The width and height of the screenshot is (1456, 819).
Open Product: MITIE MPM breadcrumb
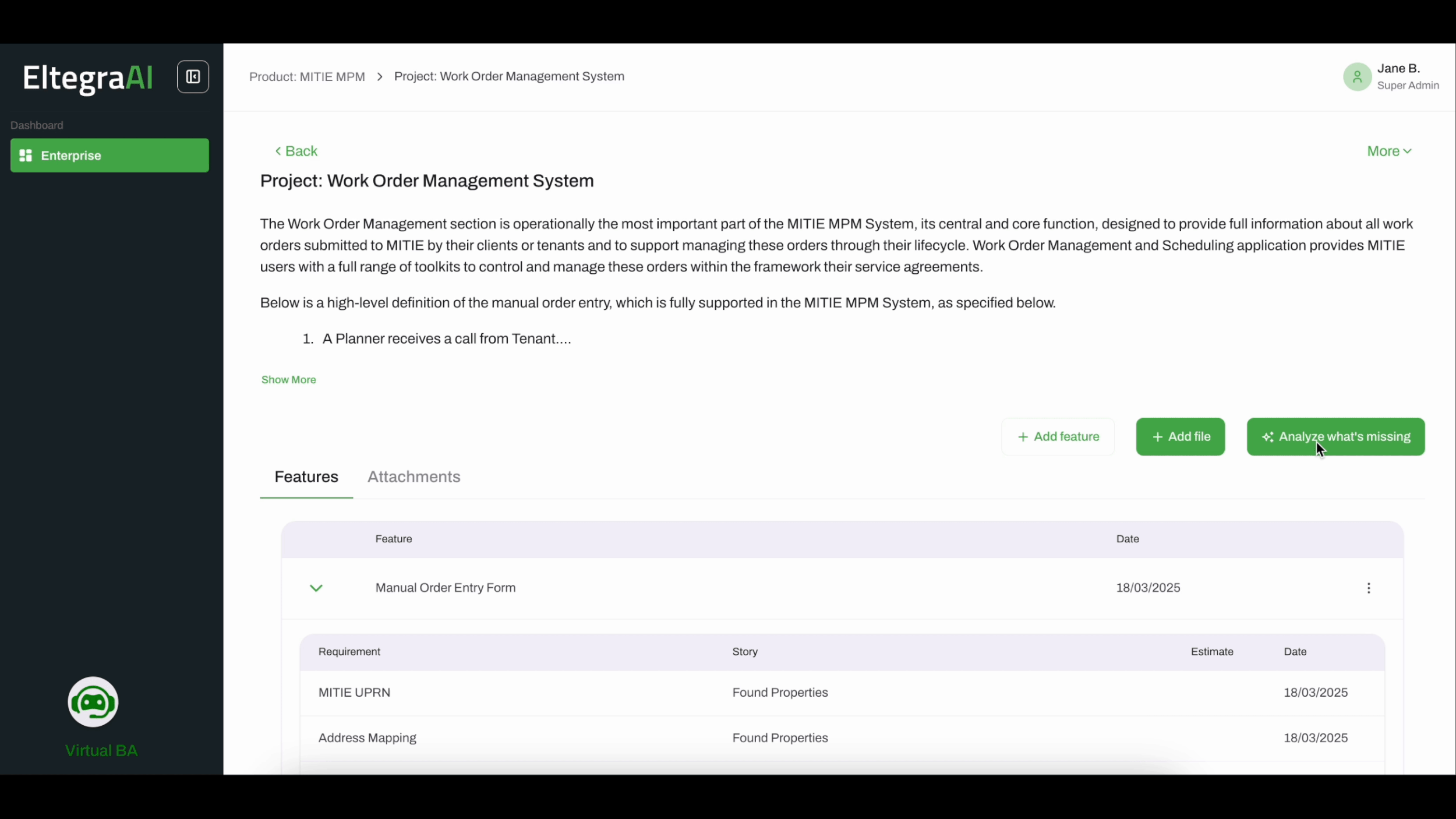click(x=307, y=77)
